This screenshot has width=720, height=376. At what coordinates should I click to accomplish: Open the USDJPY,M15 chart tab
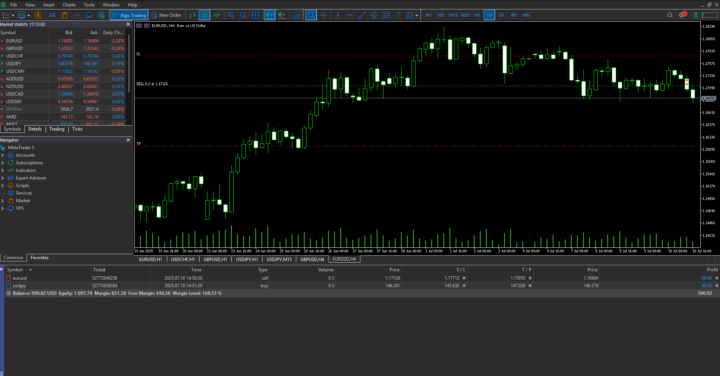click(x=279, y=259)
